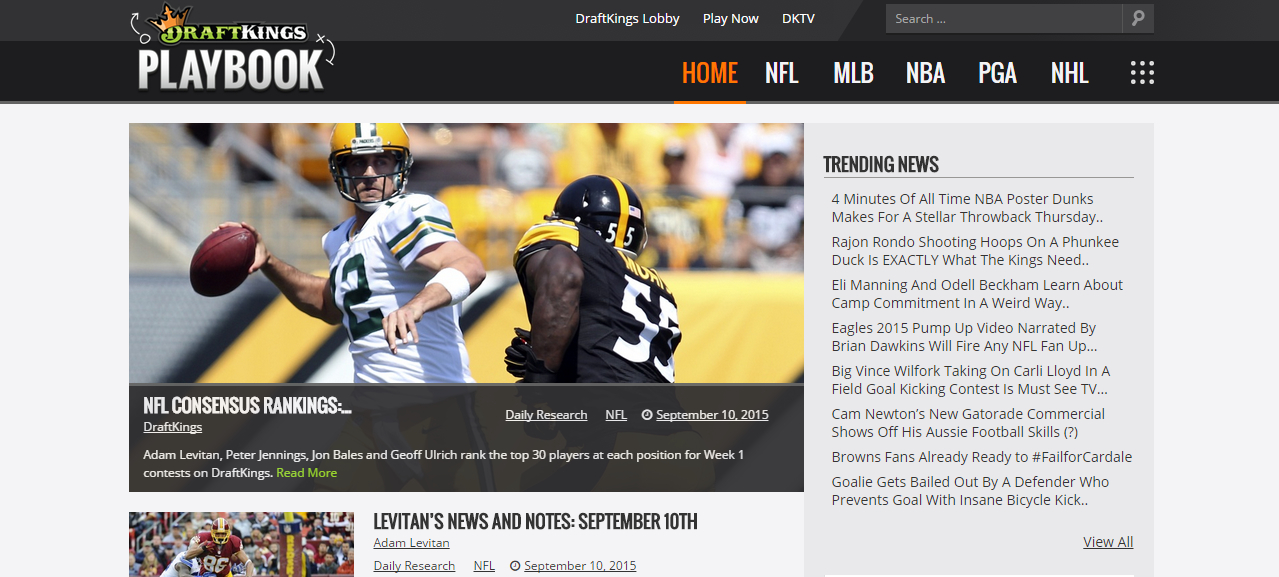
Task: Click the DraftKings Playbook logo
Action: (x=234, y=48)
